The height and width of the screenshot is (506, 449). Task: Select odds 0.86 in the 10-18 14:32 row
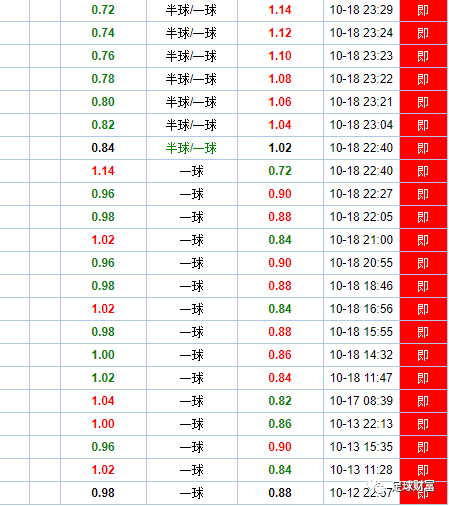[280, 355]
